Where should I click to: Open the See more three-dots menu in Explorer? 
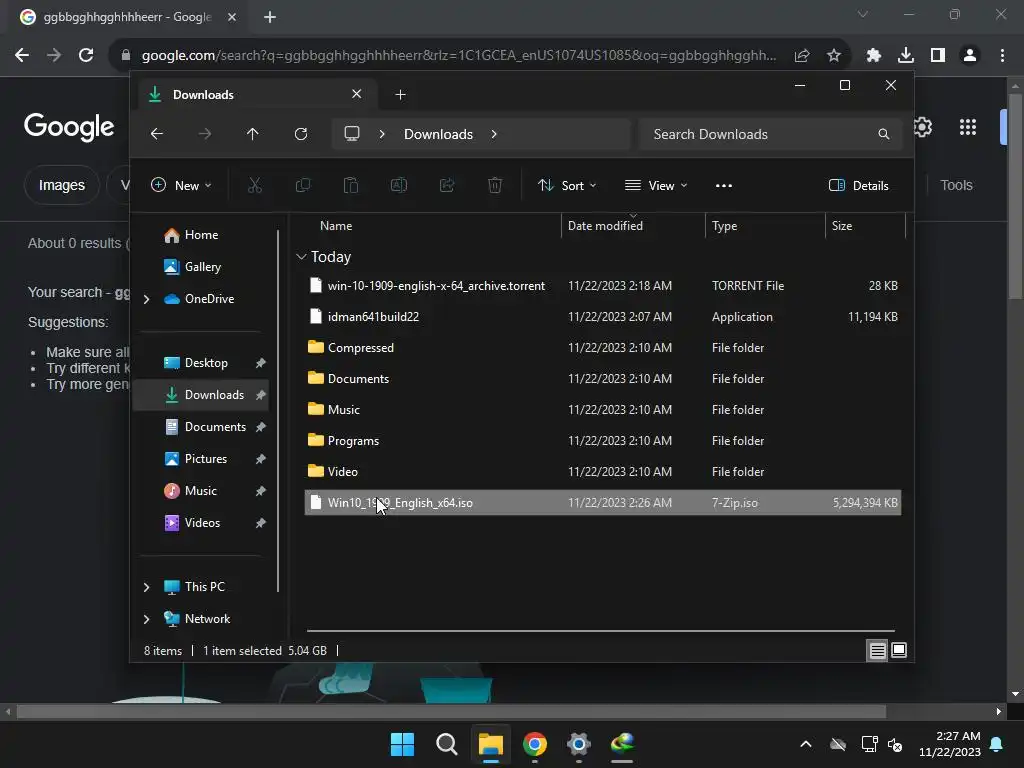(724, 185)
